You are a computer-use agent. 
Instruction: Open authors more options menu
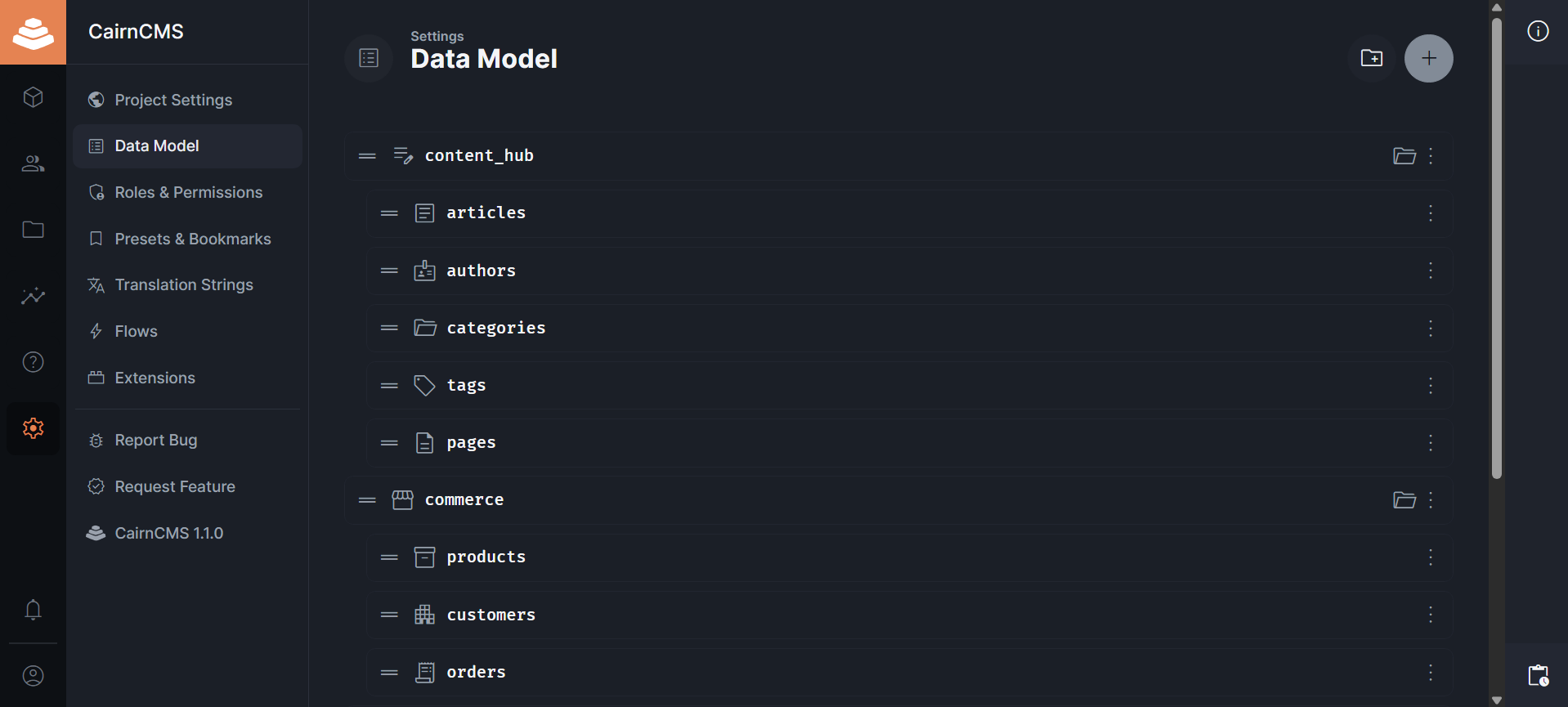[1431, 271]
